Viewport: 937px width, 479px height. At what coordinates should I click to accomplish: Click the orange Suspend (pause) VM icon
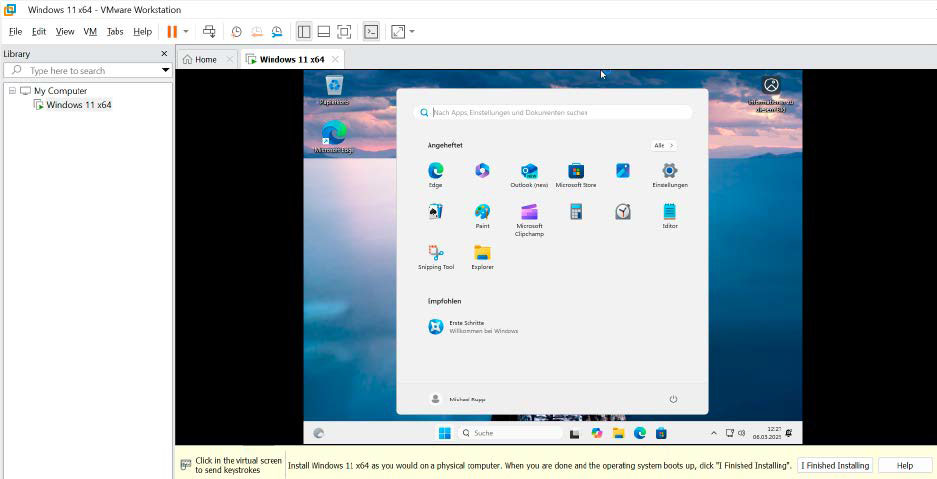pyautogui.click(x=172, y=32)
